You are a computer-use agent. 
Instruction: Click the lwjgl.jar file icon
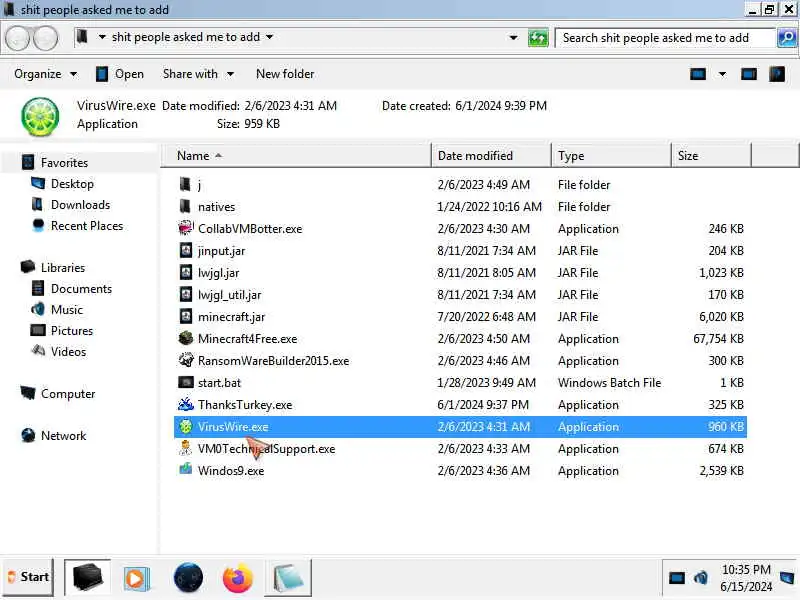186,272
